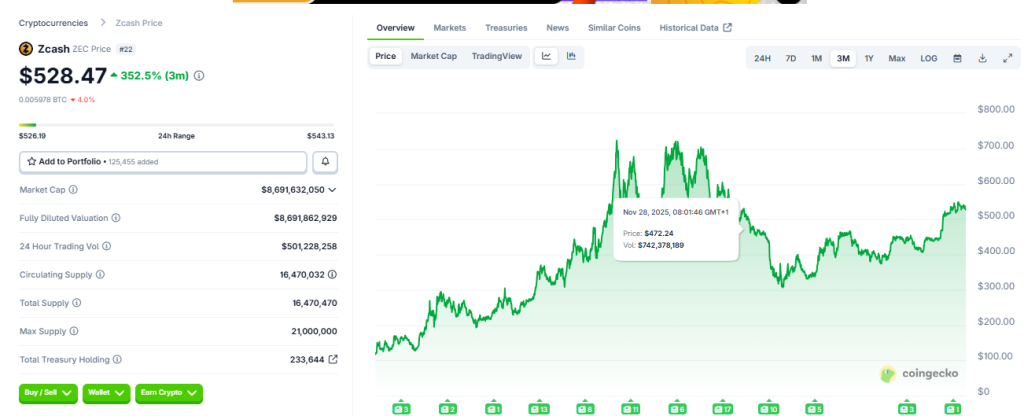This screenshot has width=1024, height=416.
Task: Open the calendar date range picker
Action: point(957,59)
